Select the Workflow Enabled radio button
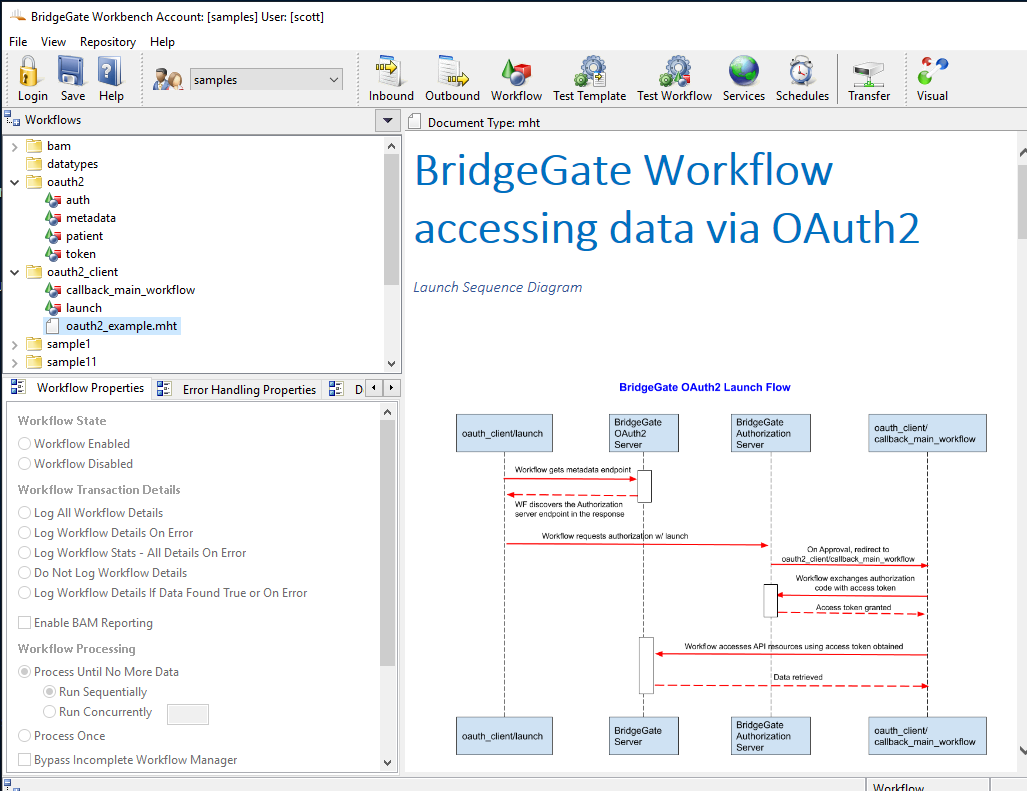The height and width of the screenshot is (791, 1027). pyautogui.click(x=25, y=444)
